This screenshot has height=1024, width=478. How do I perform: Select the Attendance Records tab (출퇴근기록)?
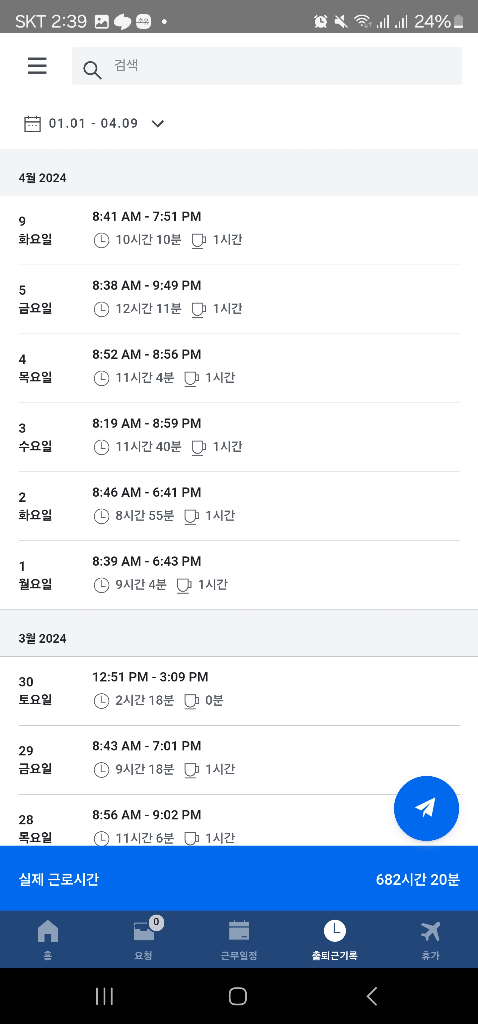coord(334,940)
